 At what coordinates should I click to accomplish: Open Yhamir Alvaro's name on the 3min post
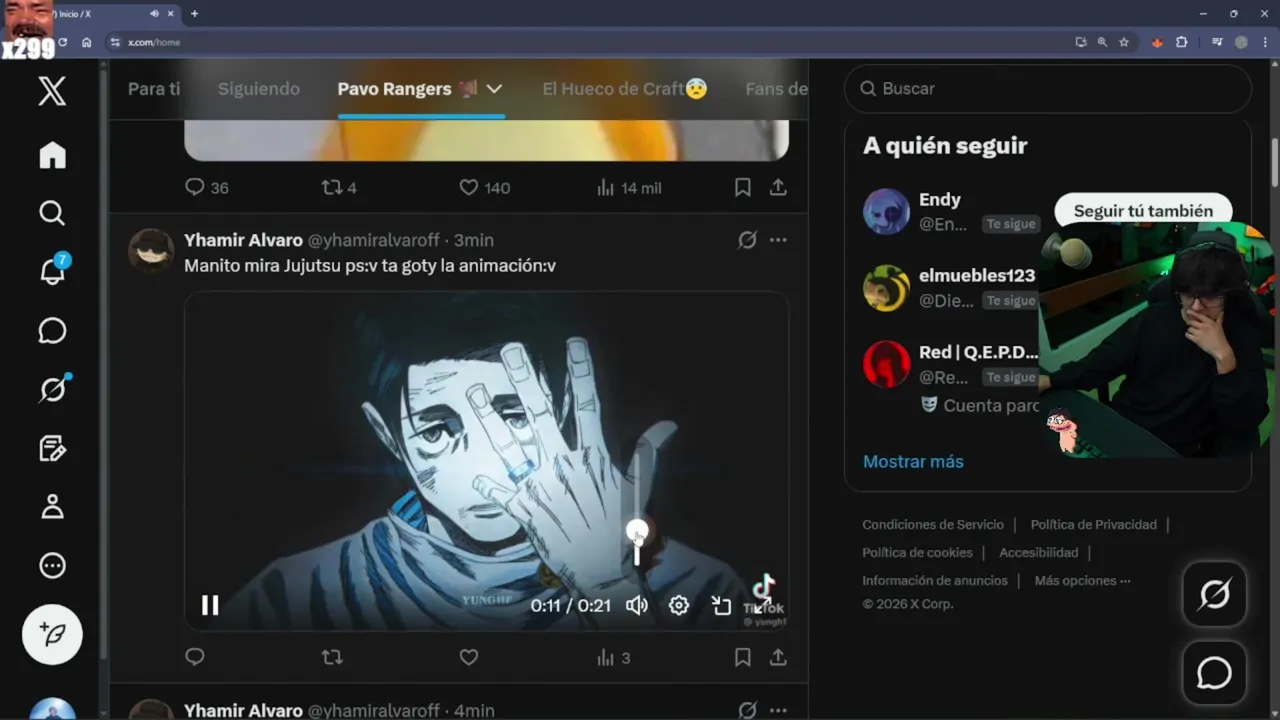243,240
